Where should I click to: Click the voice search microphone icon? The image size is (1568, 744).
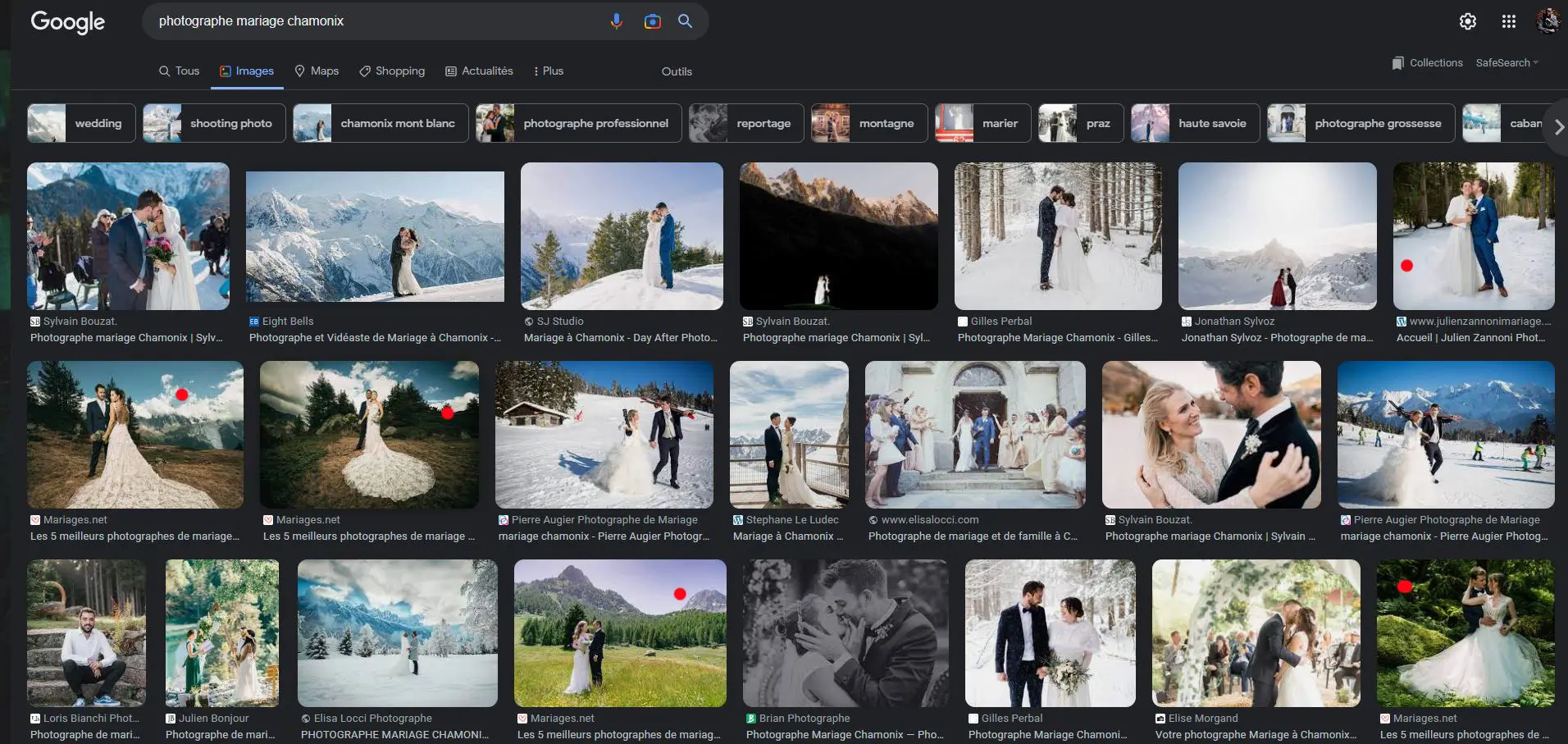pos(616,21)
